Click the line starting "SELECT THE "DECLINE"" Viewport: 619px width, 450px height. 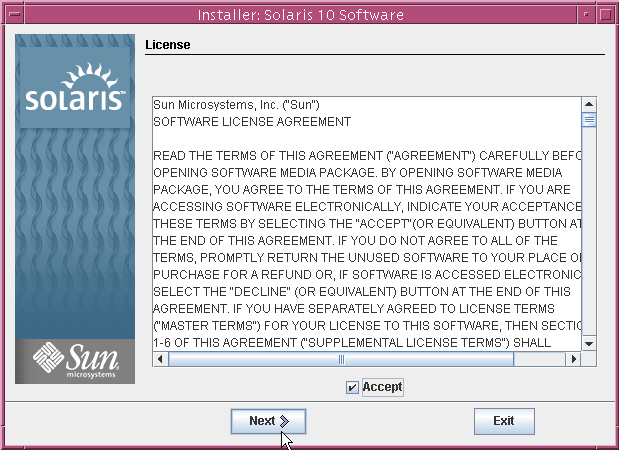click(x=362, y=292)
